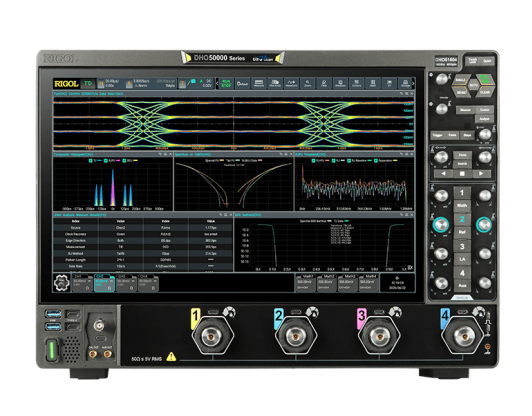
Task: Expand the toolbar with the right arrow
Action: [413, 83]
